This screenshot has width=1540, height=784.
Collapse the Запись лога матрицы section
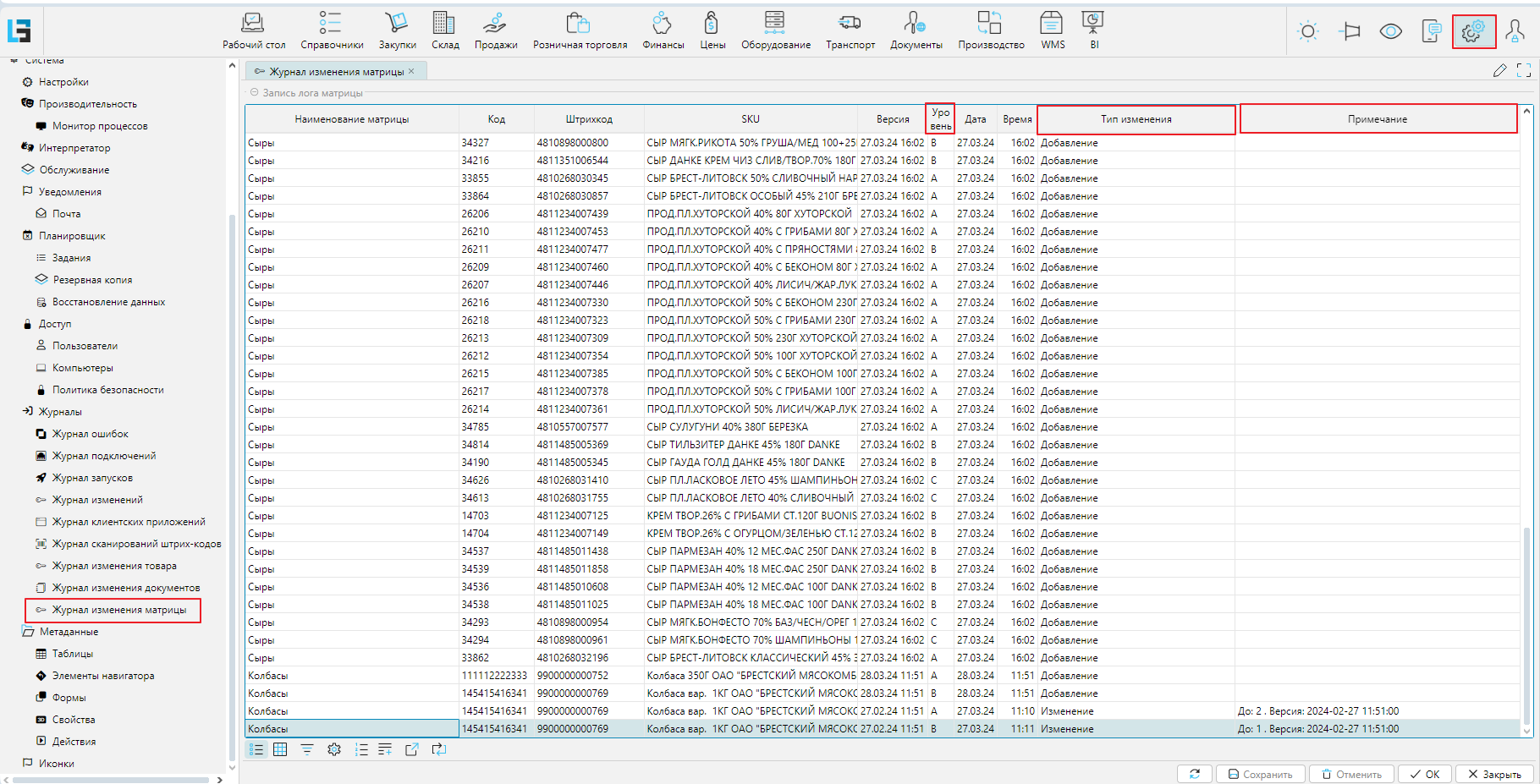[254, 93]
